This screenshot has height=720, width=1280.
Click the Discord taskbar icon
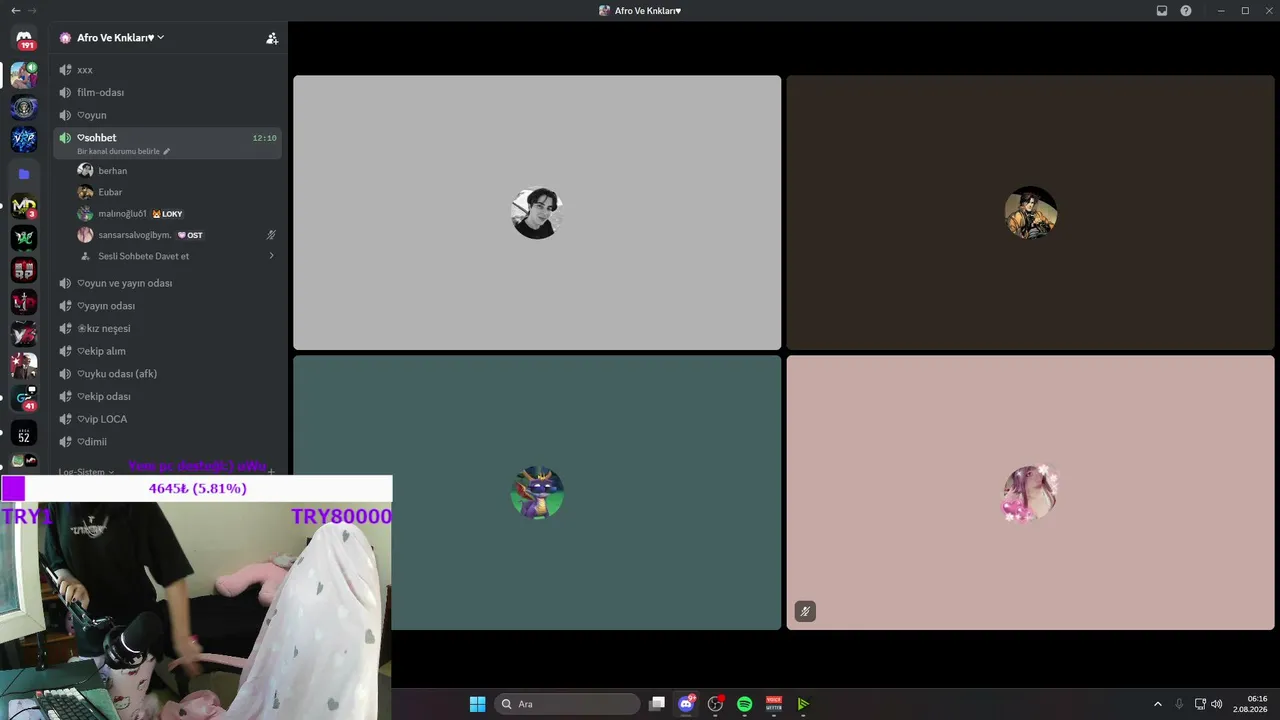pos(686,704)
